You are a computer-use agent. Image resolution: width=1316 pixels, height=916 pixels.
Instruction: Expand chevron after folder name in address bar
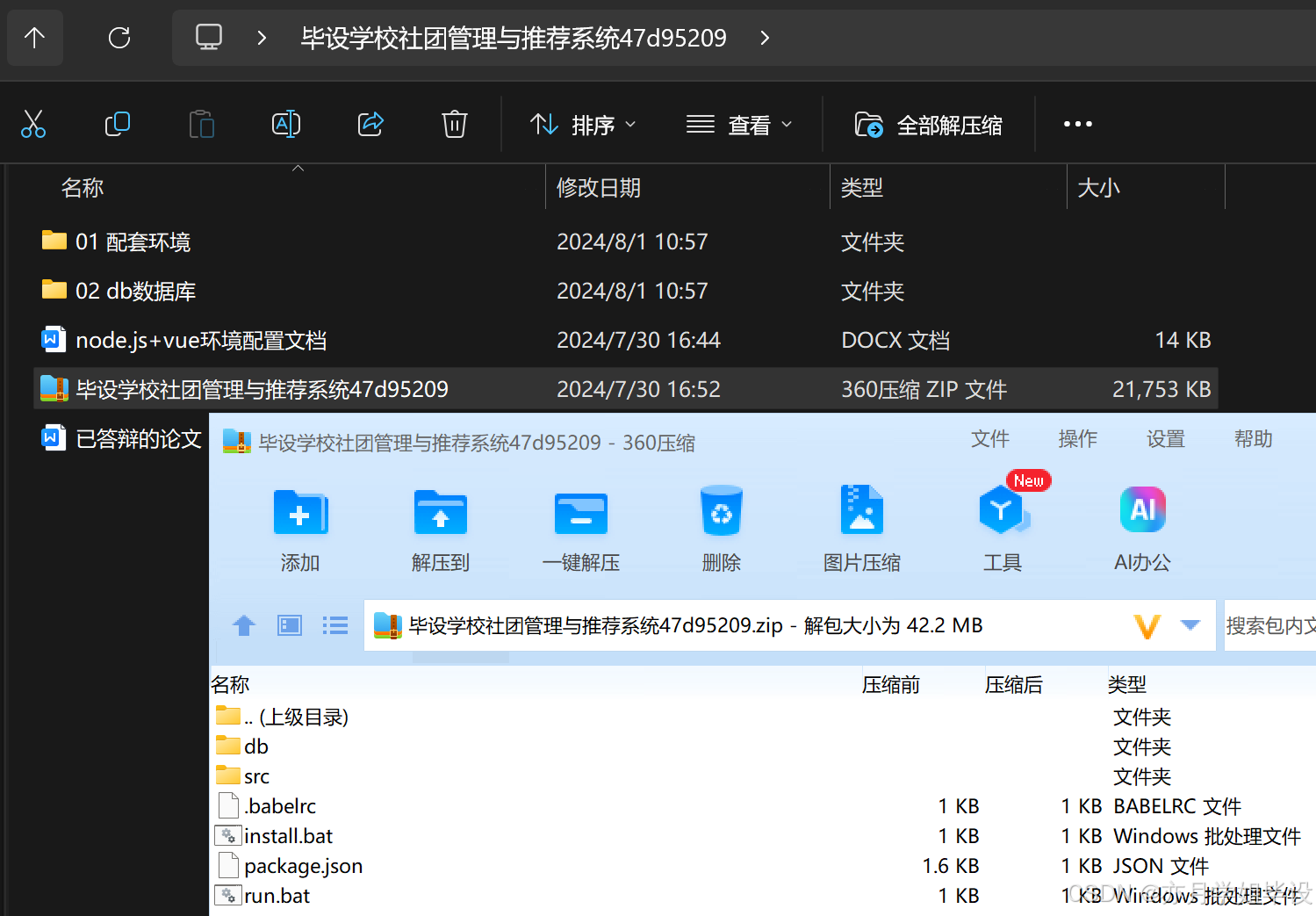click(x=765, y=38)
